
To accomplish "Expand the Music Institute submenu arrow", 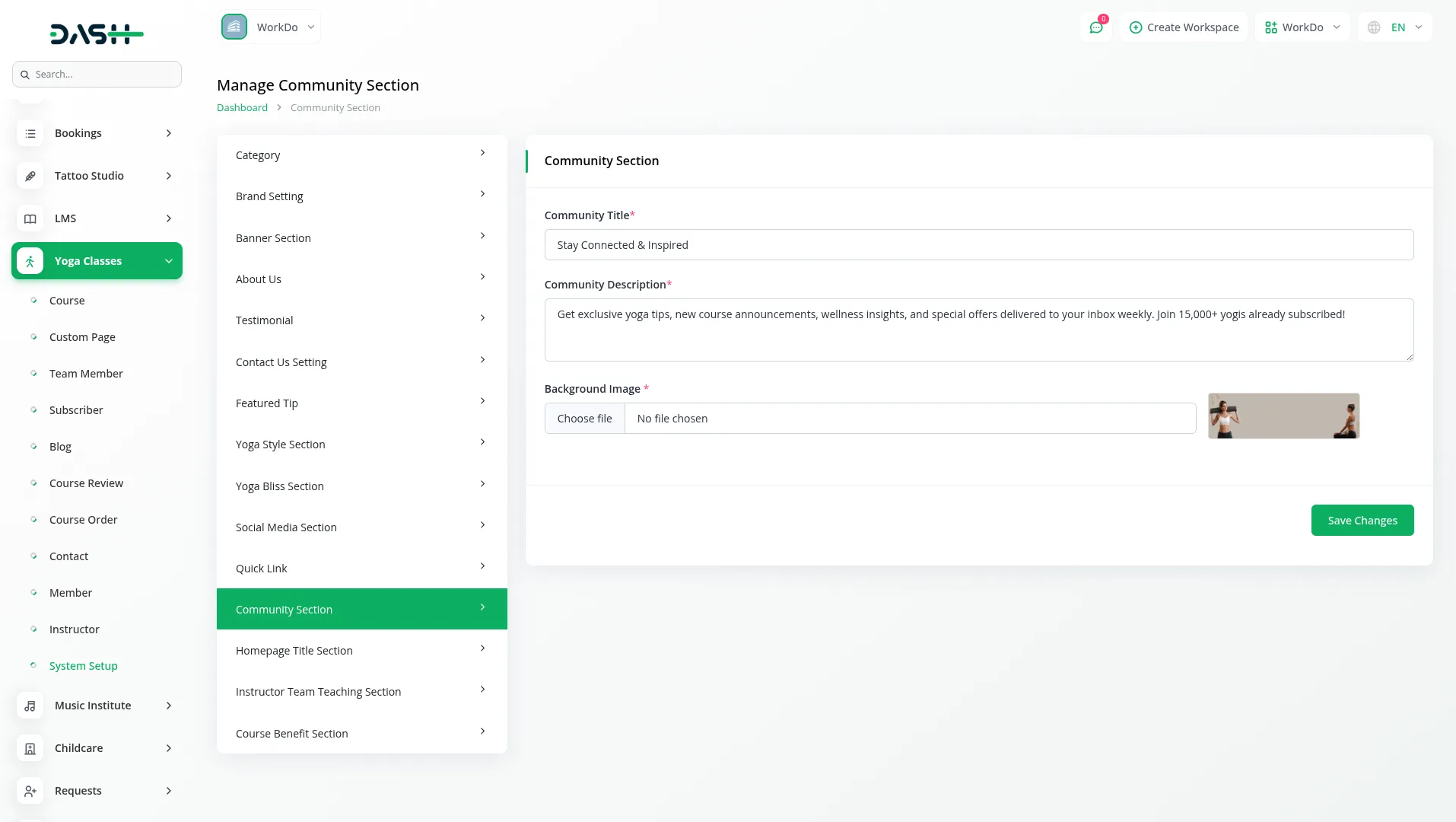I will coord(169,706).
